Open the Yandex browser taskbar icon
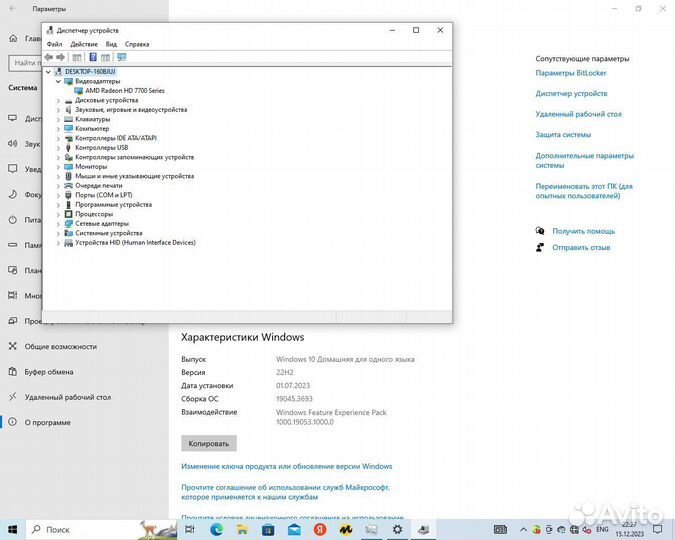 point(320,529)
